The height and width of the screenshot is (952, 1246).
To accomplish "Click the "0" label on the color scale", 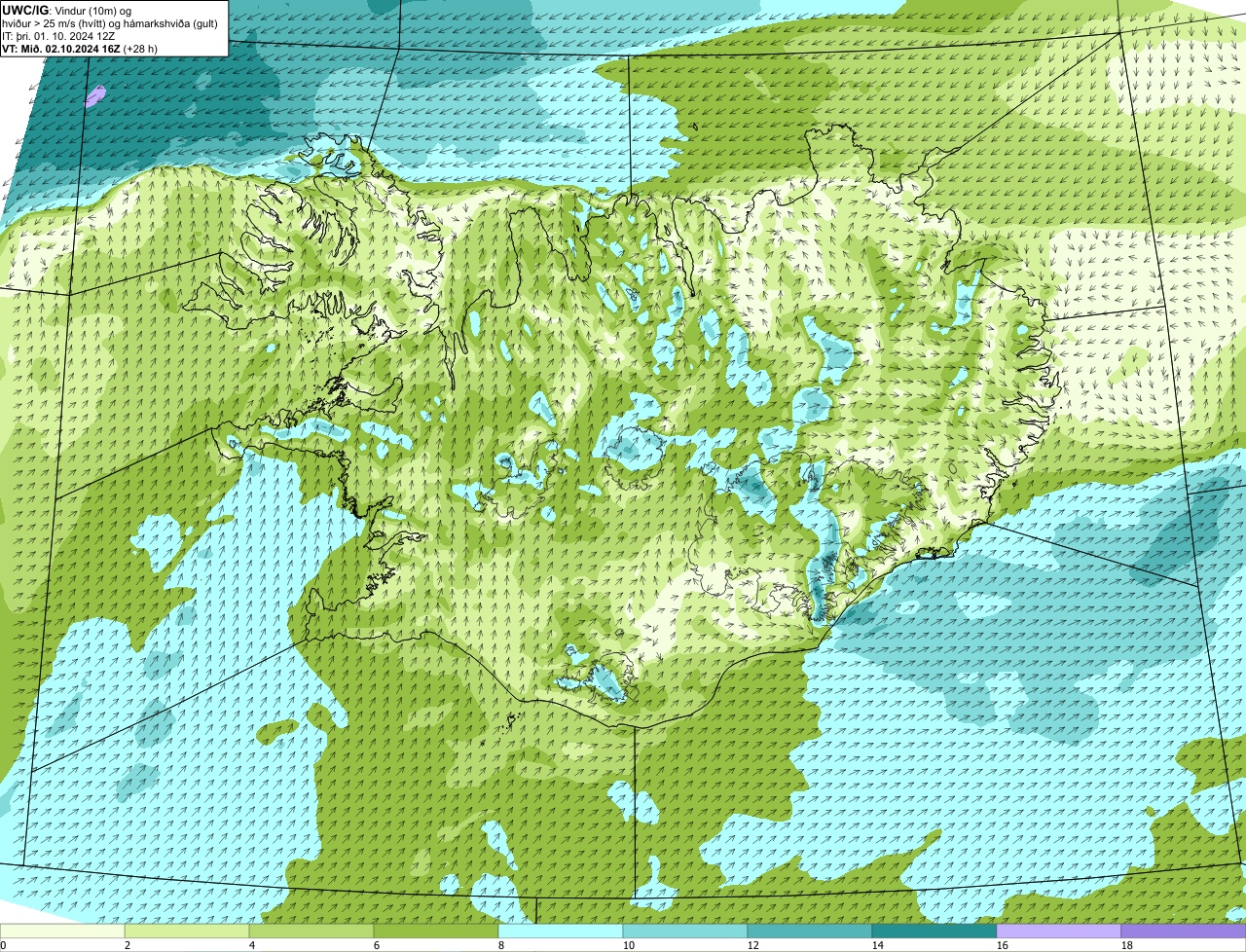I will 3,945.
